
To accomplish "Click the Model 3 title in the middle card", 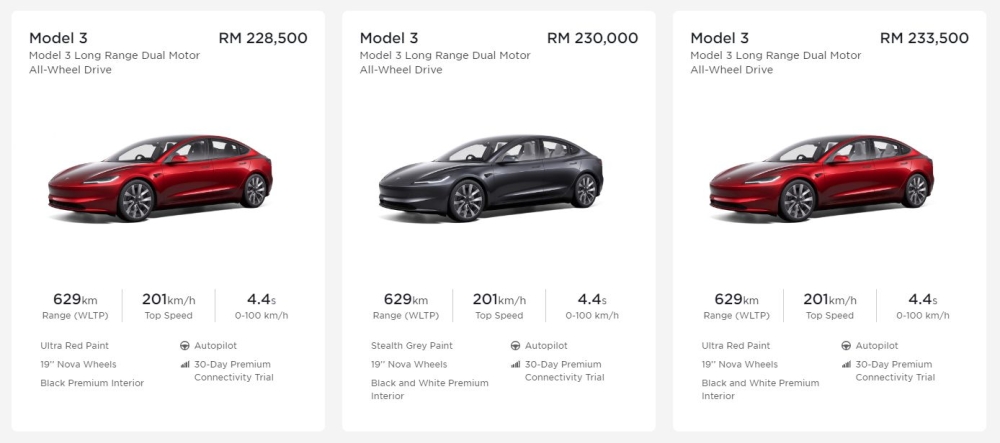I will (x=389, y=38).
